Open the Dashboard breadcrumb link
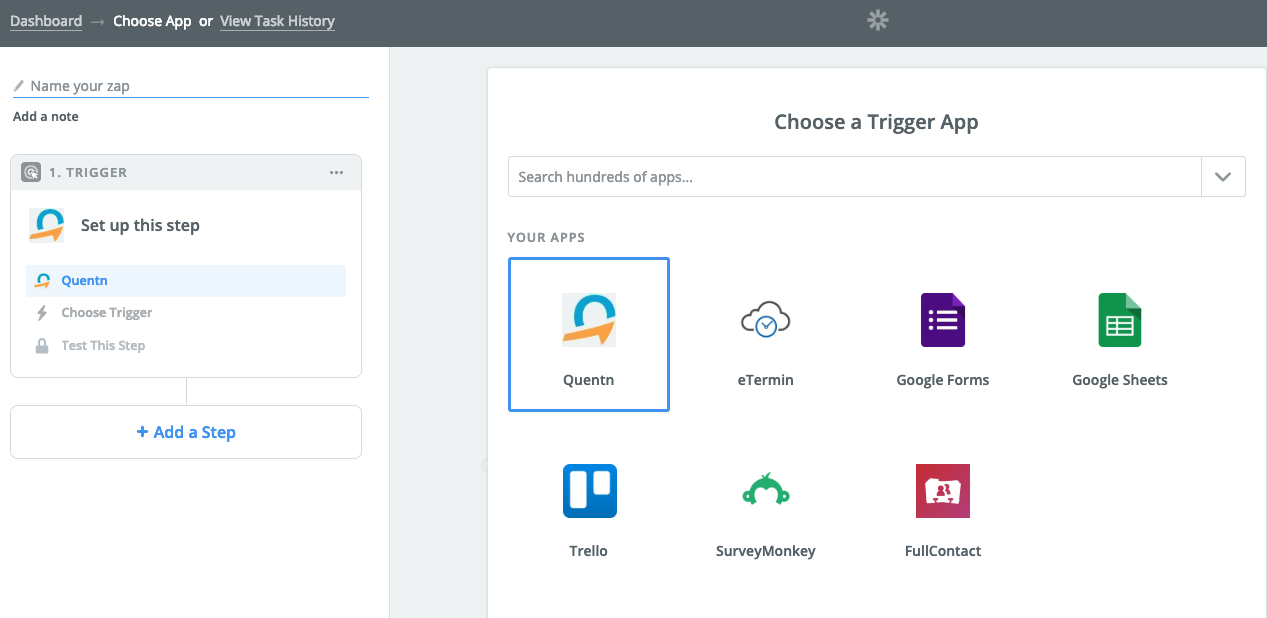The height and width of the screenshot is (618, 1267). point(46,21)
